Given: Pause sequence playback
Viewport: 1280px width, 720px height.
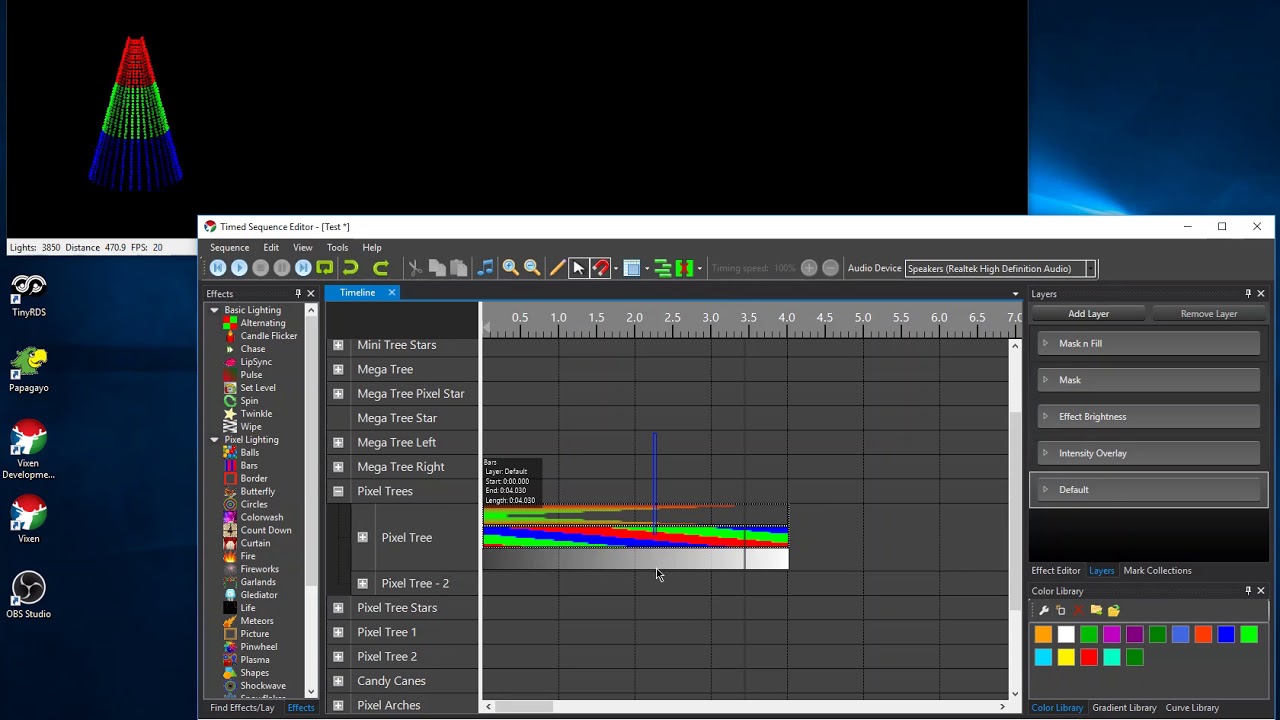Looking at the screenshot, I should [282, 268].
